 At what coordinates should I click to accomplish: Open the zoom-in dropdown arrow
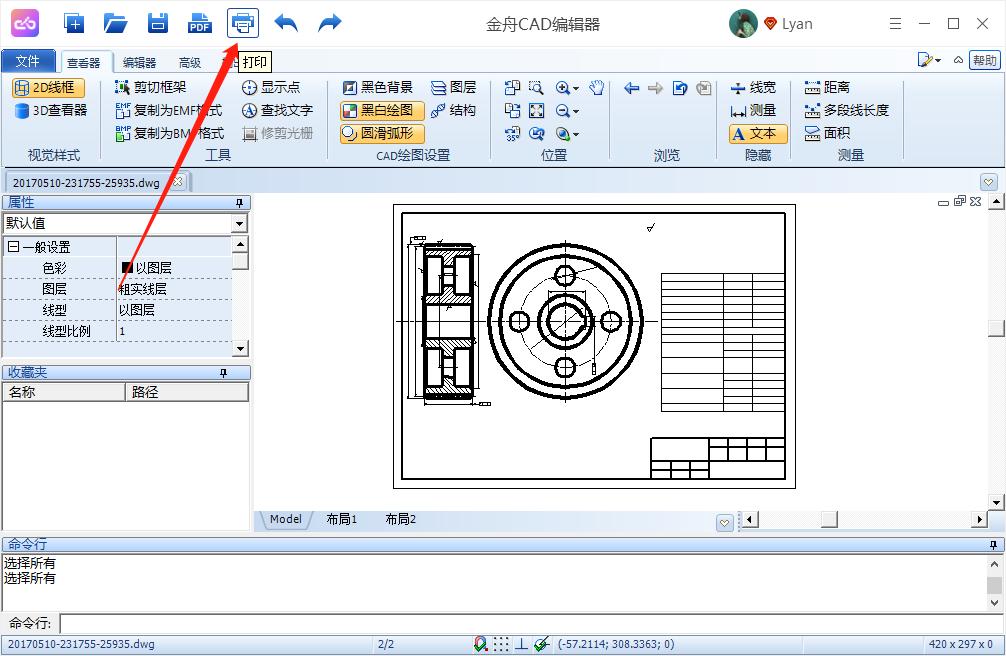click(576, 89)
